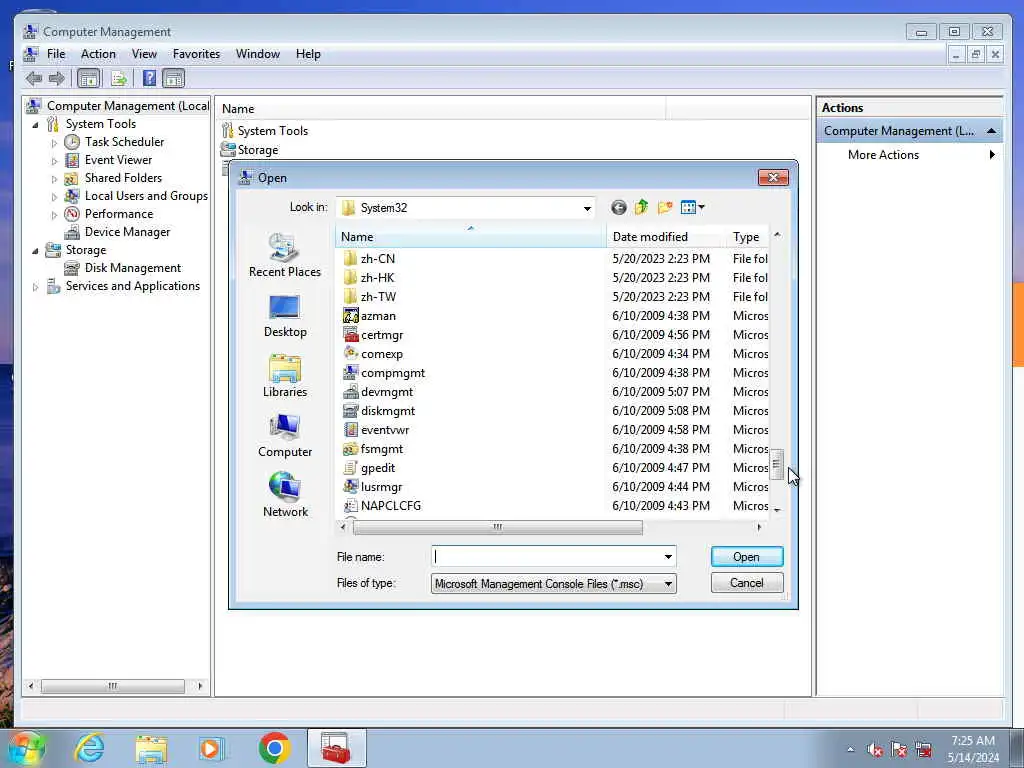Viewport: 1024px width, 768px height.
Task: Click the file list horizontal scrollbar thumb
Action: point(498,527)
